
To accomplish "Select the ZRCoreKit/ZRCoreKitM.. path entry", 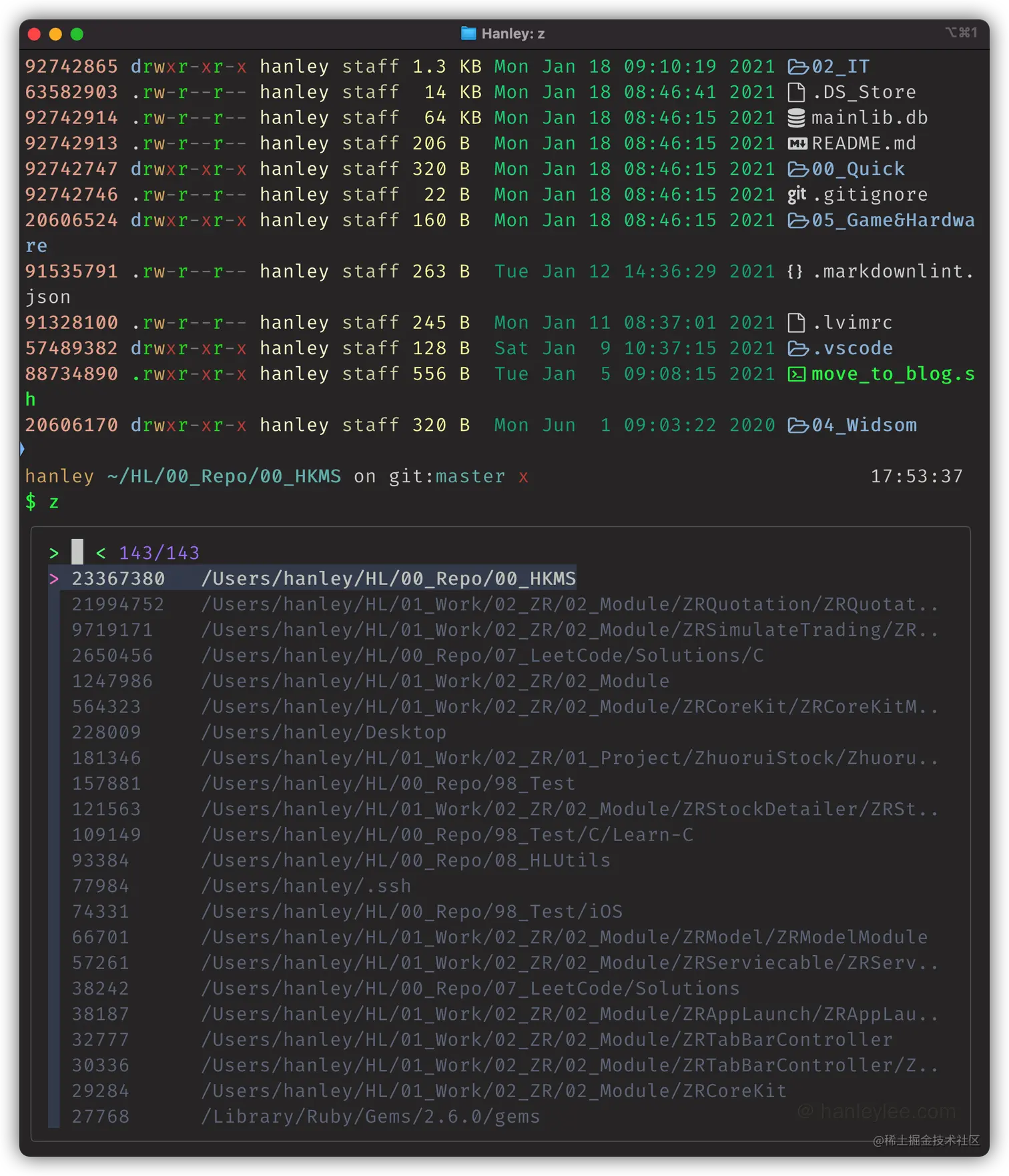I will [x=505, y=706].
